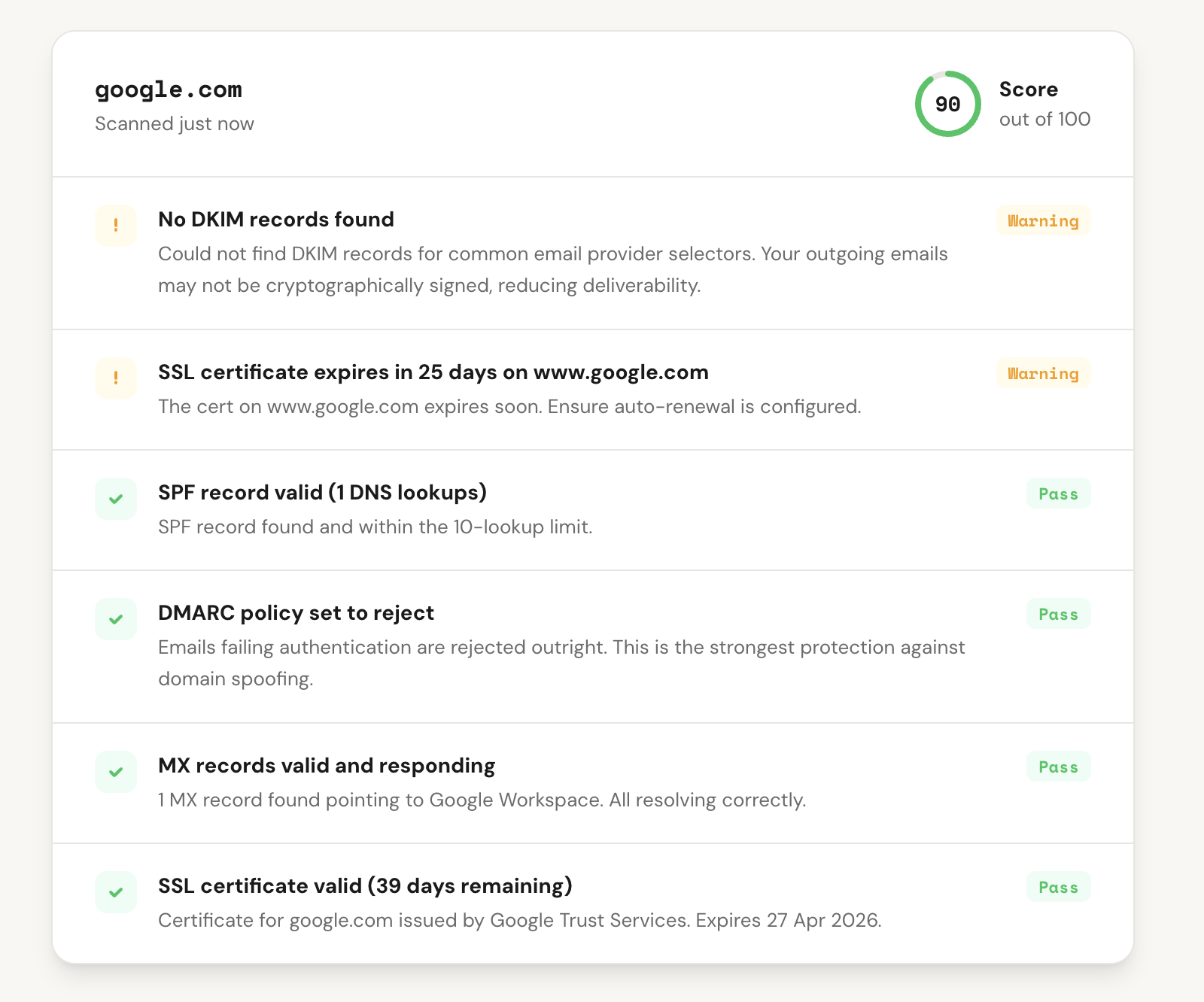Click the Pass badge for SSL certificate valid

coord(1059,887)
